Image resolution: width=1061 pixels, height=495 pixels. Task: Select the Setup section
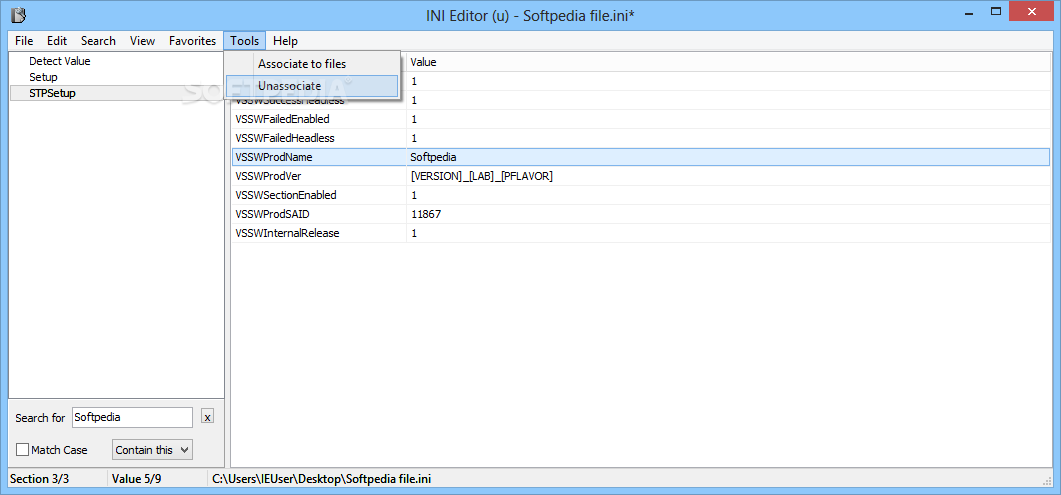pyautogui.click(x=43, y=77)
